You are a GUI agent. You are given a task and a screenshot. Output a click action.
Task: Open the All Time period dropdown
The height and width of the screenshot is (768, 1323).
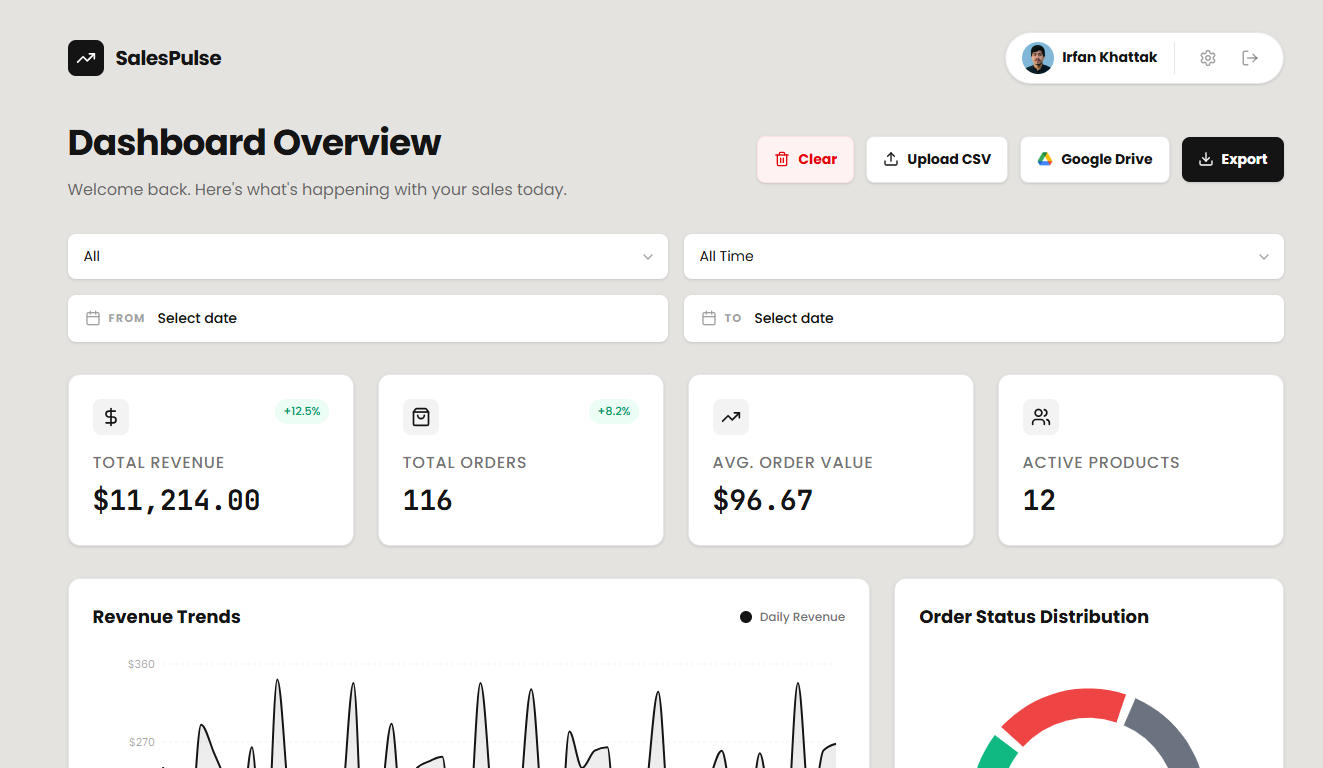984,257
